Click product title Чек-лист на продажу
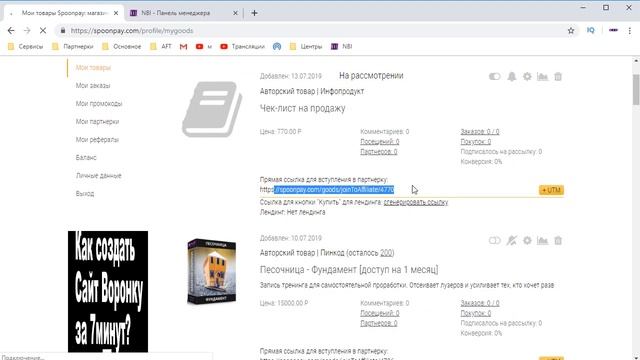The width and height of the screenshot is (640, 360). coord(302,108)
